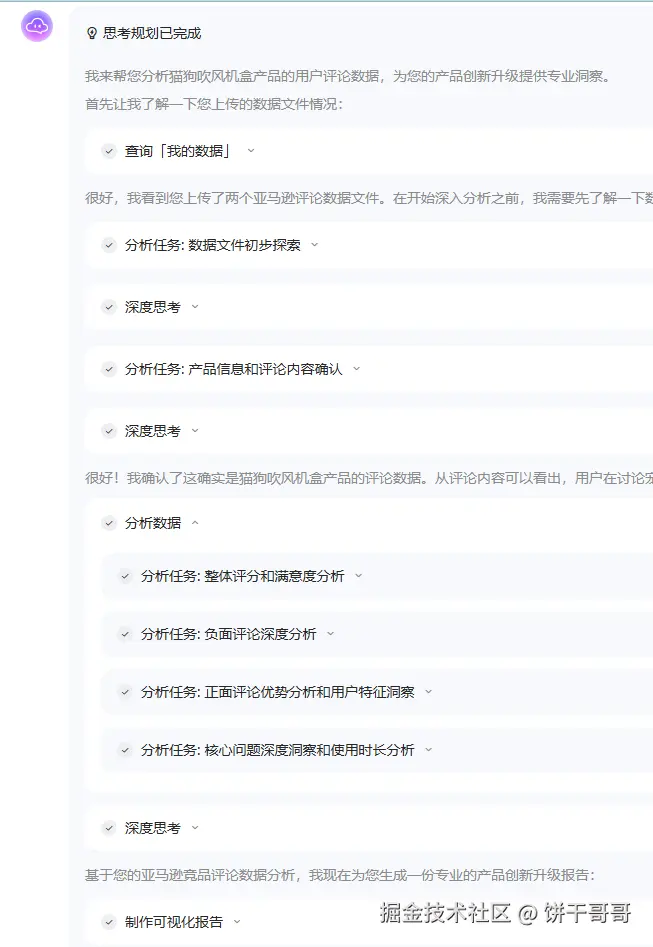The height and width of the screenshot is (947, 653).
Task: Click sentence starting 很好，我看到您上传了两个亚马逊评论
Action: pos(368,198)
